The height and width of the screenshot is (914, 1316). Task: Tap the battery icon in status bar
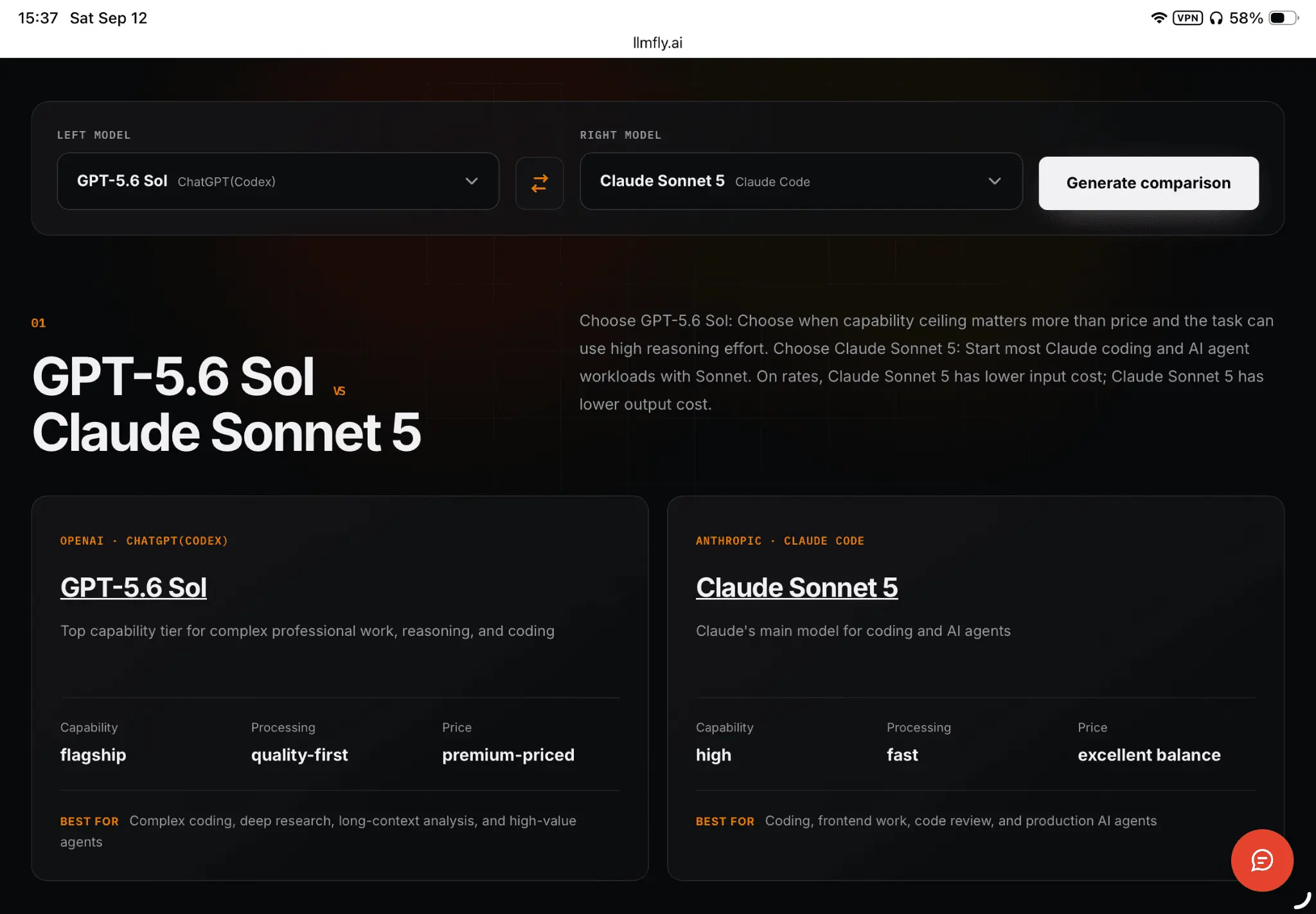pyautogui.click(x=1283, y=18)
